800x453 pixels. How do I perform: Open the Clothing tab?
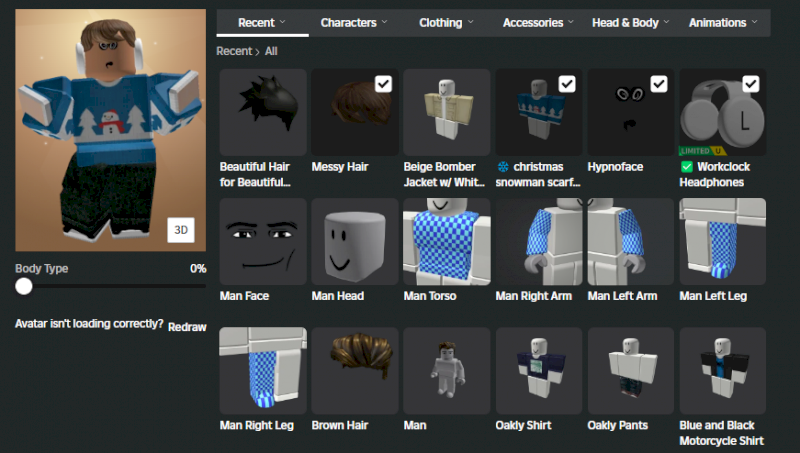pos(446,23)
